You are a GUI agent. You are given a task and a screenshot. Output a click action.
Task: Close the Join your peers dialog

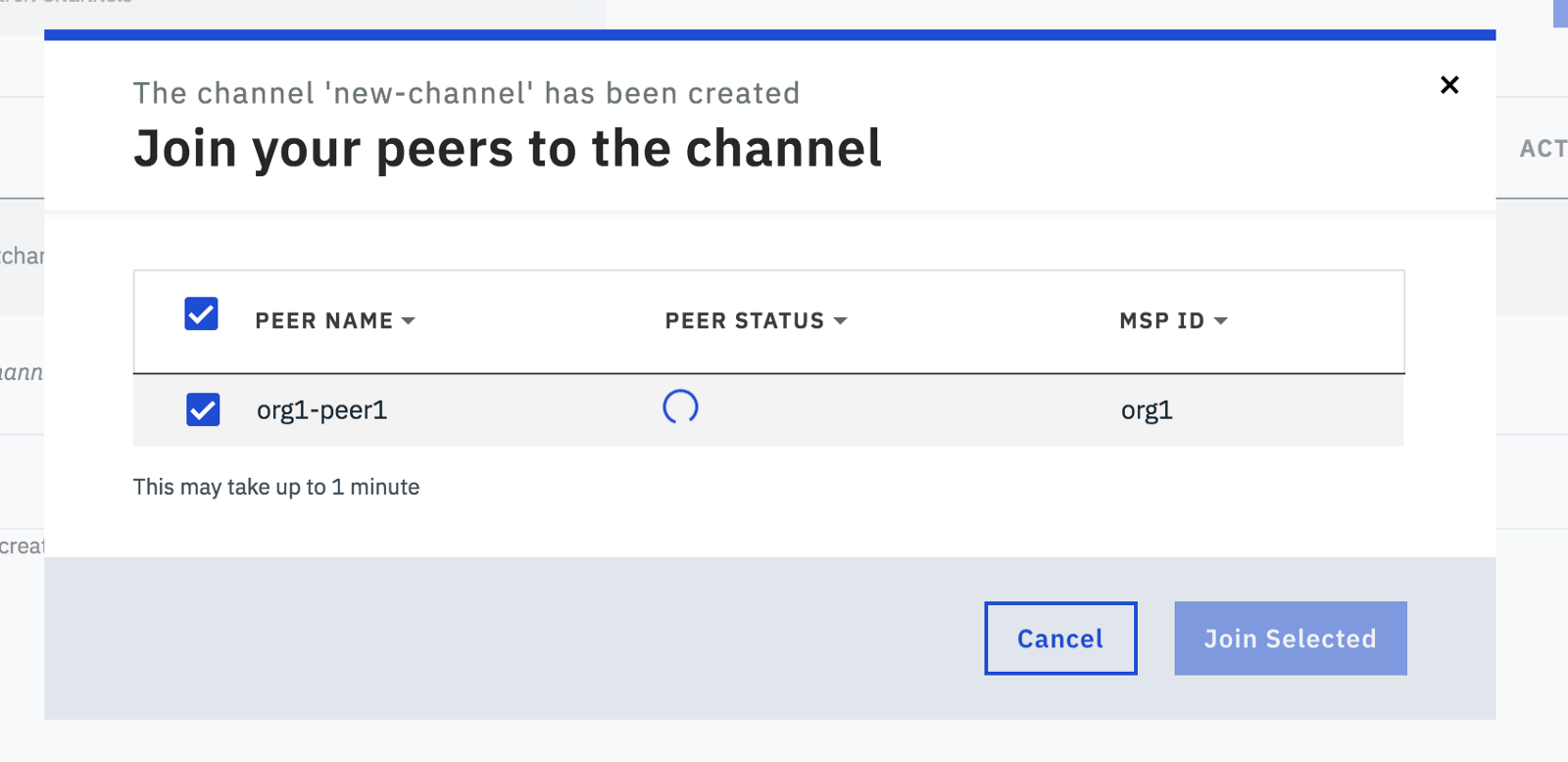coord(1449,85)
